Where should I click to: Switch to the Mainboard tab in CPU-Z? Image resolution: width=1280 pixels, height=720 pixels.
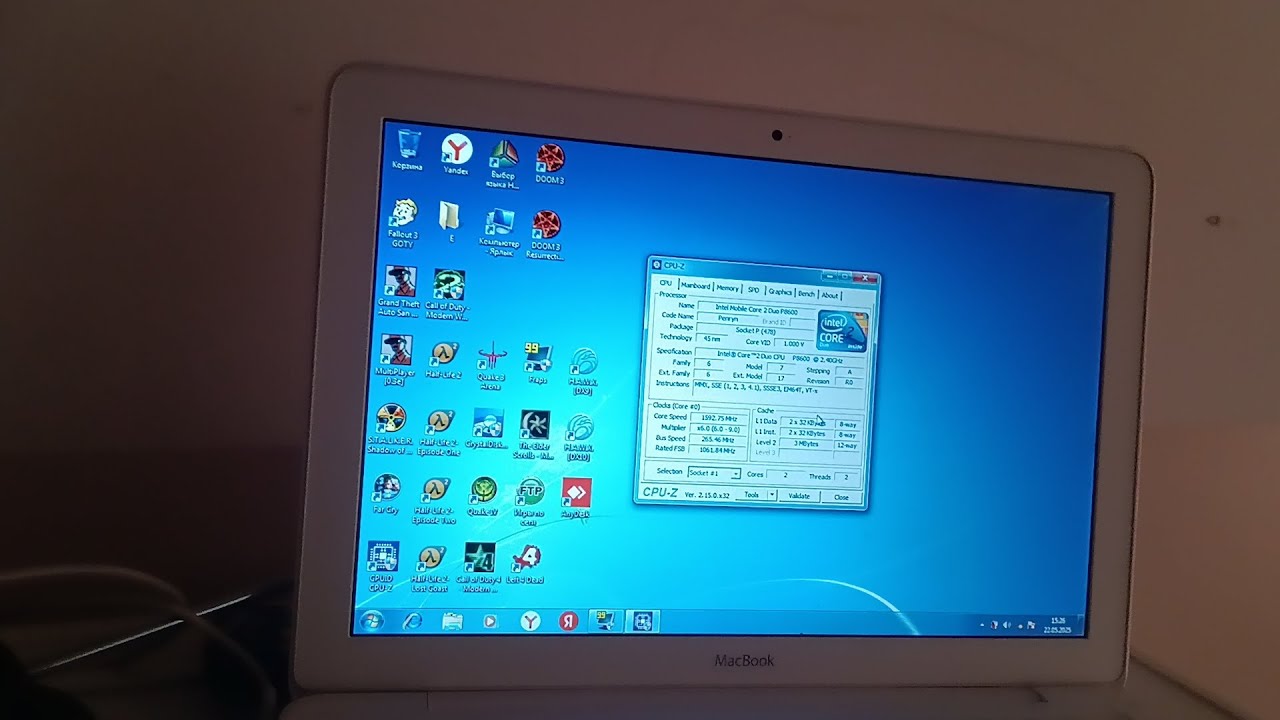point(695,286)
